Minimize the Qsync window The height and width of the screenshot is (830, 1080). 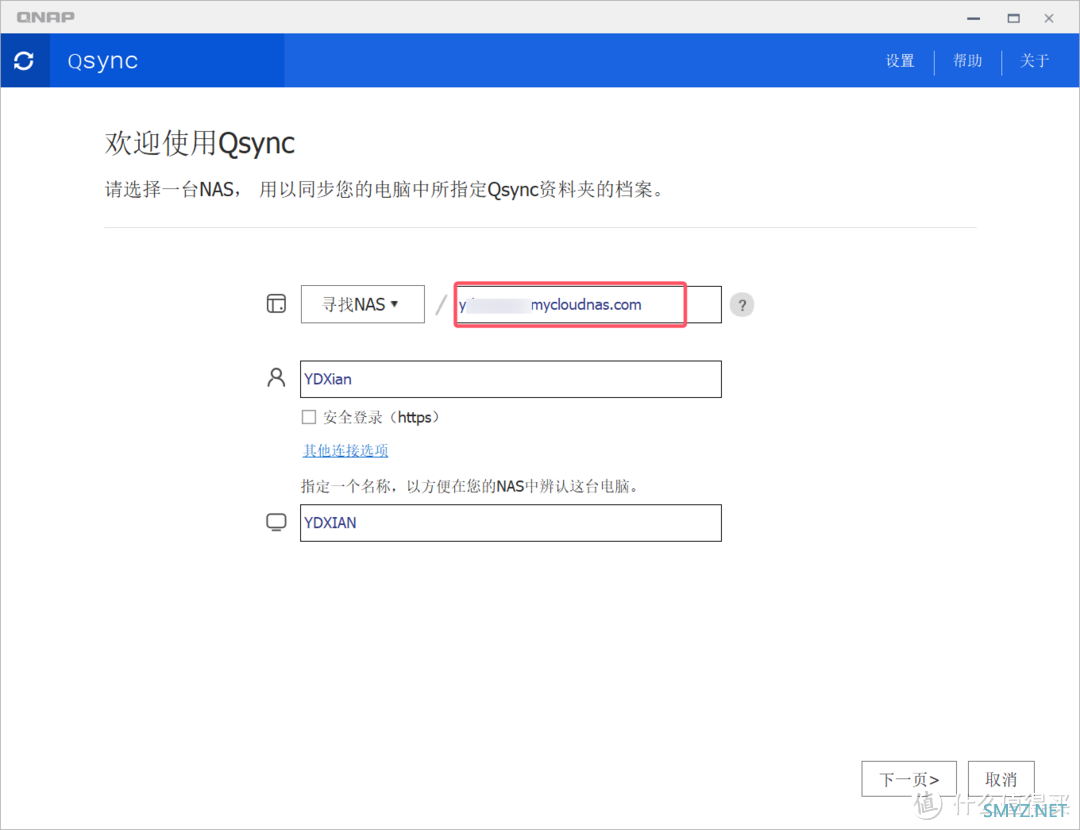[x=973, y=18]
